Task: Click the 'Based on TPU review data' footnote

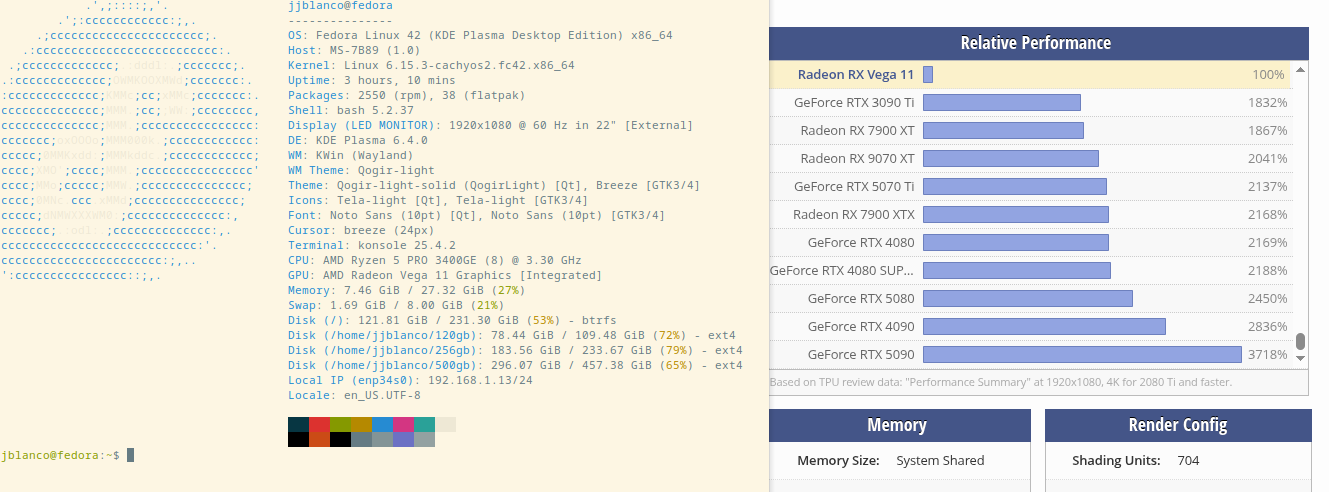Action: click(1000, 382)
